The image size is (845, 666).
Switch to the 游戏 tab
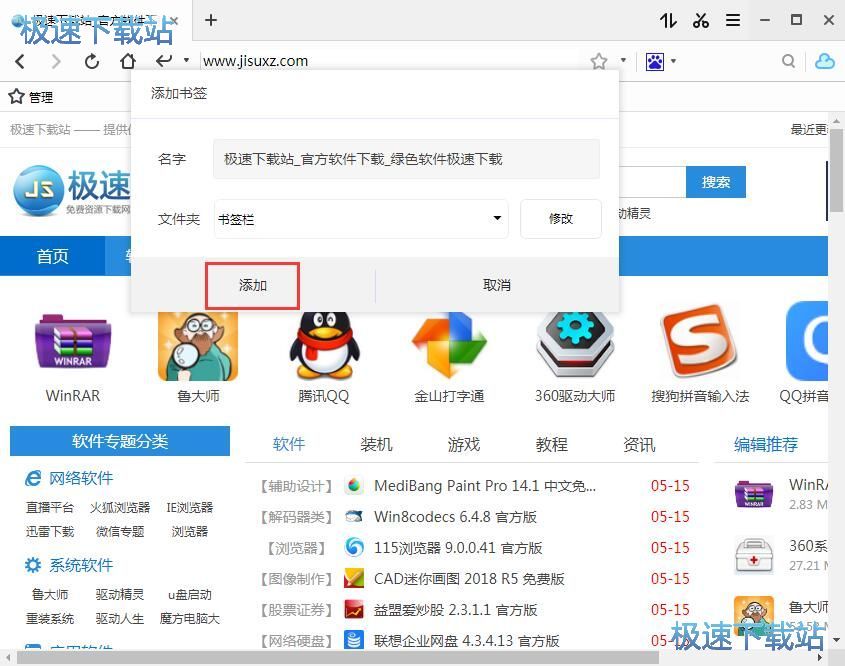pos(463,445)
